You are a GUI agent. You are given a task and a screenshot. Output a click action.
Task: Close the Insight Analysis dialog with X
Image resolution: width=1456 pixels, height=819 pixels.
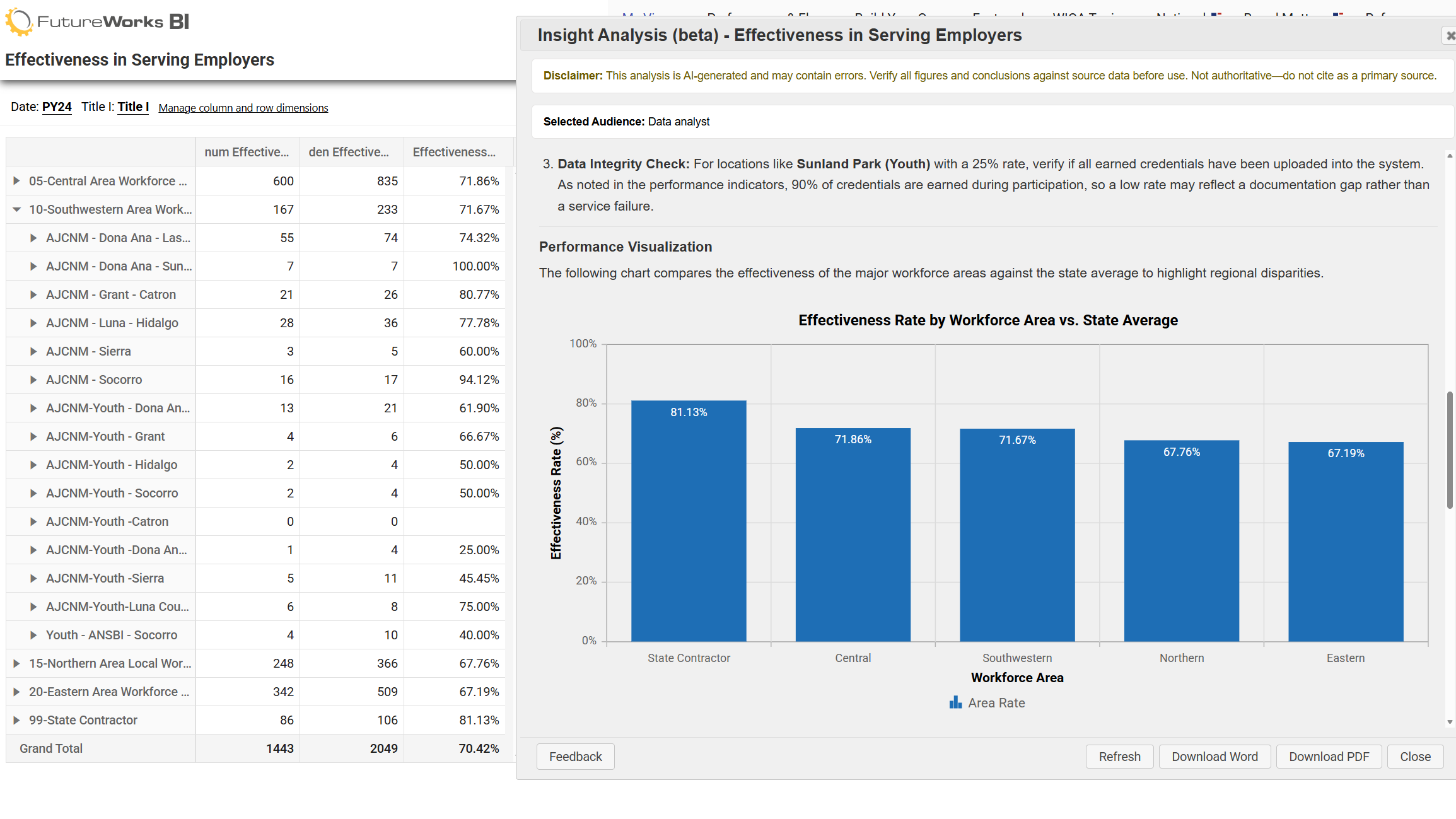coord(1450,36)
